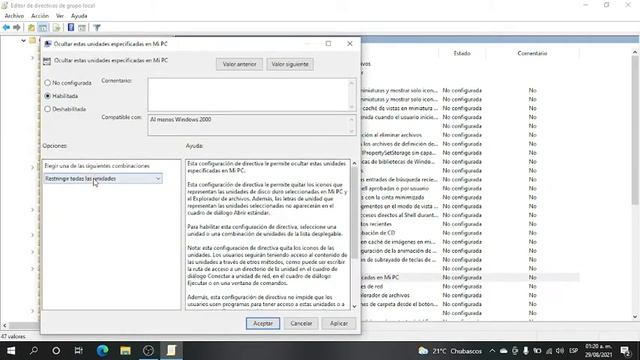Open the notification center icon

tap(625, 351)
